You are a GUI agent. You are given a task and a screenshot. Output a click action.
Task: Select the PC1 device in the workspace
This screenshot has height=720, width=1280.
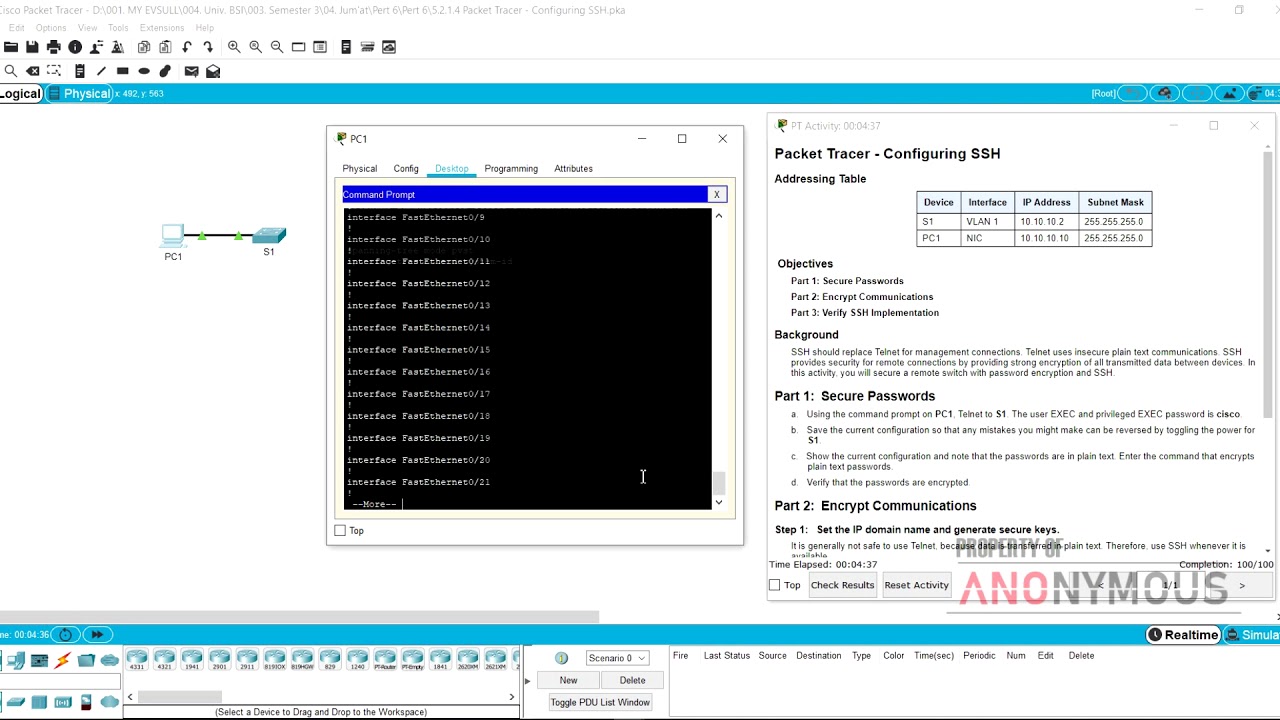tap(173, 236)
